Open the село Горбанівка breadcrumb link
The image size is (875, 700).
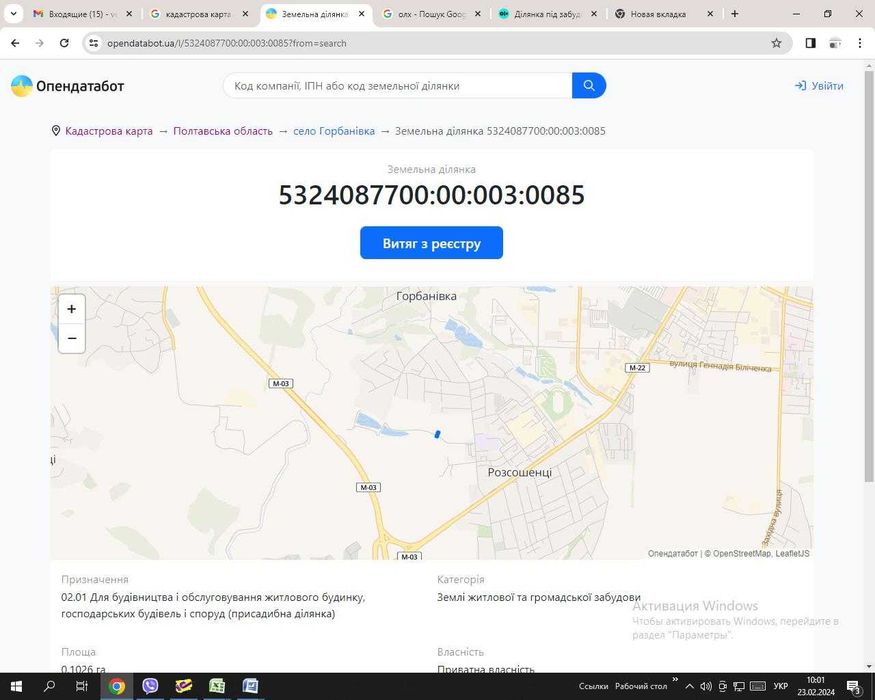pyautogui.click(x=334, y=131)
